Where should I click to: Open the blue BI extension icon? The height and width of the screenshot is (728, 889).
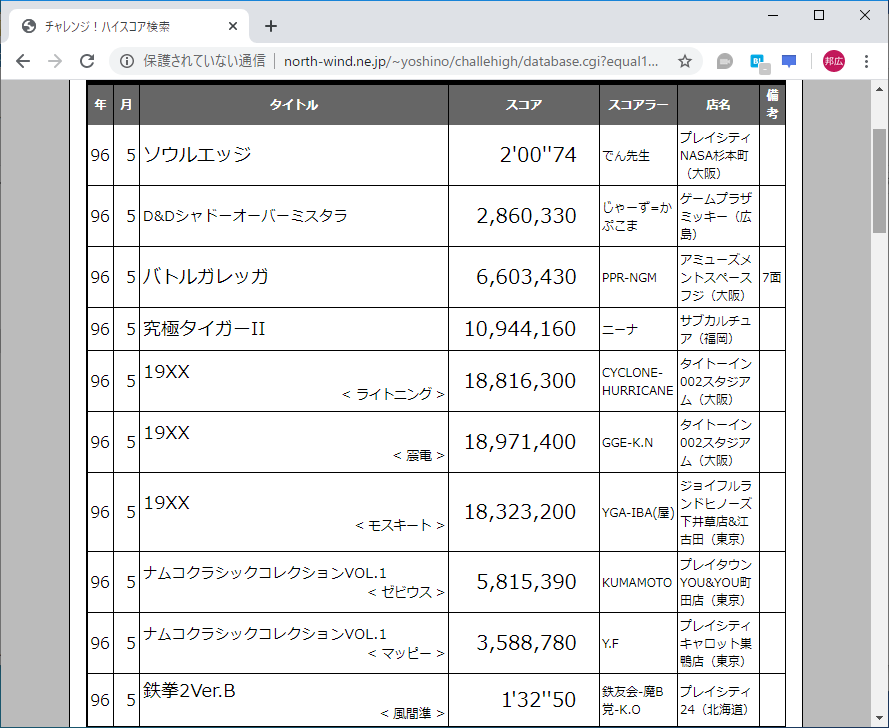pos(759,62)
